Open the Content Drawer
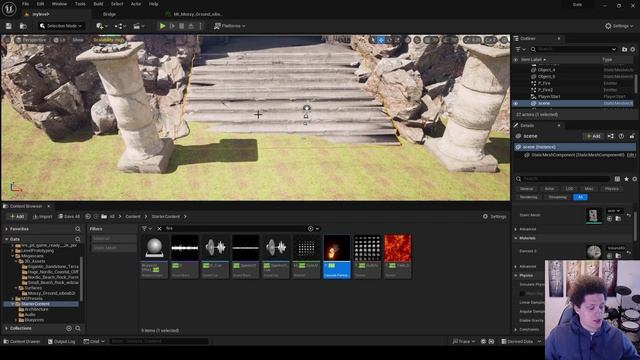 click(x=22, y=341)
